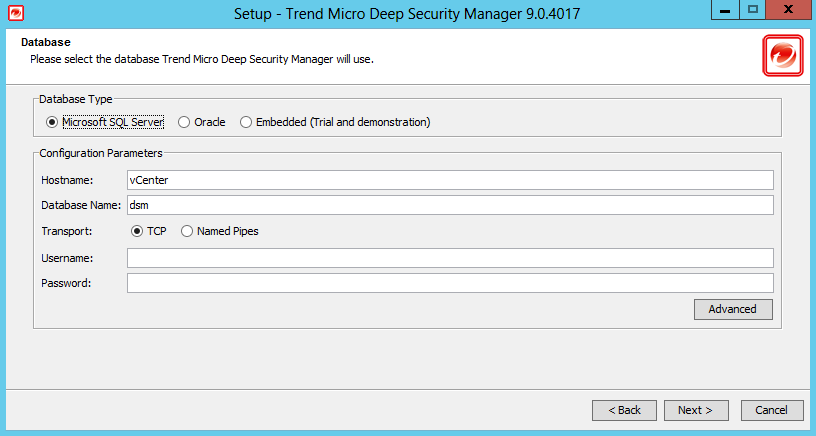Minimize the Setup window
This screenshot has height=436, width=816.
pyautogui.click(x=727, y=10)
